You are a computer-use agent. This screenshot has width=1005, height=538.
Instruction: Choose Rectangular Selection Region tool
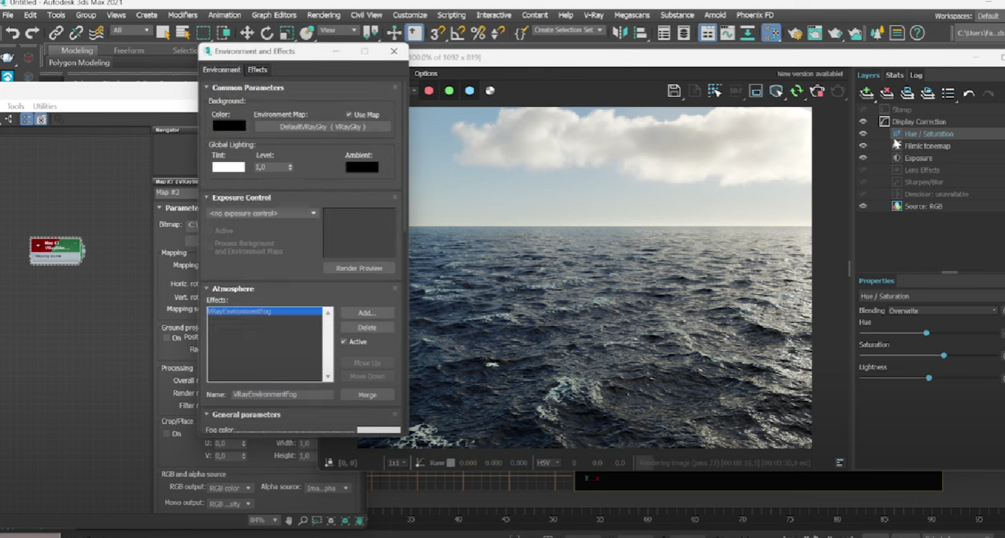(x=203, y=32)
